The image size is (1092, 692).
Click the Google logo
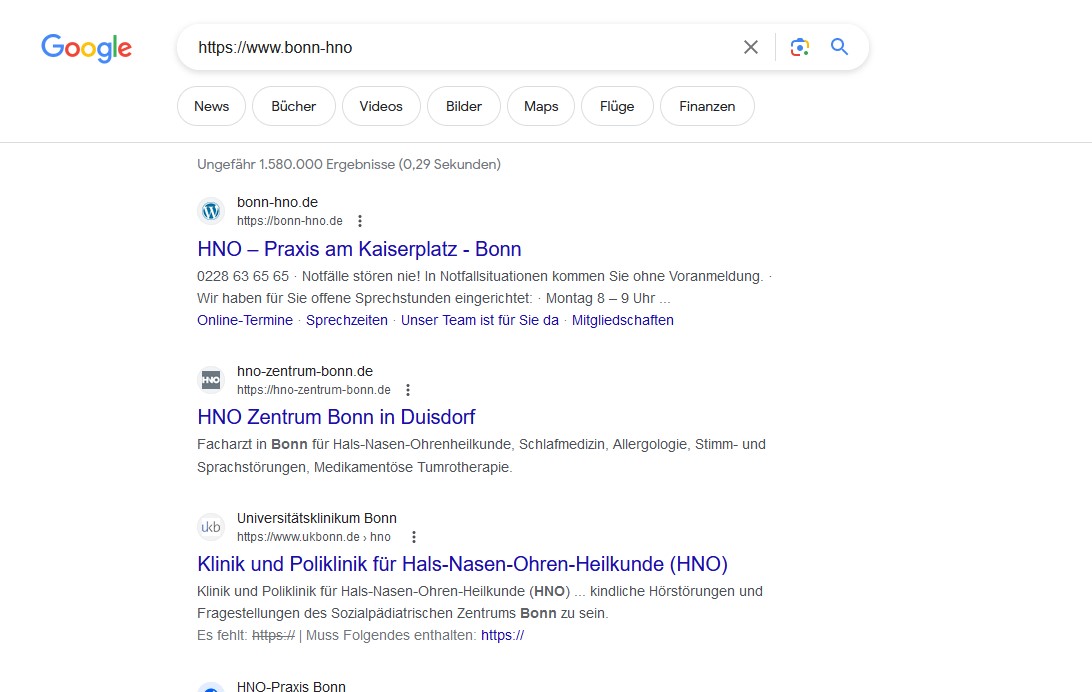point(86,47)
